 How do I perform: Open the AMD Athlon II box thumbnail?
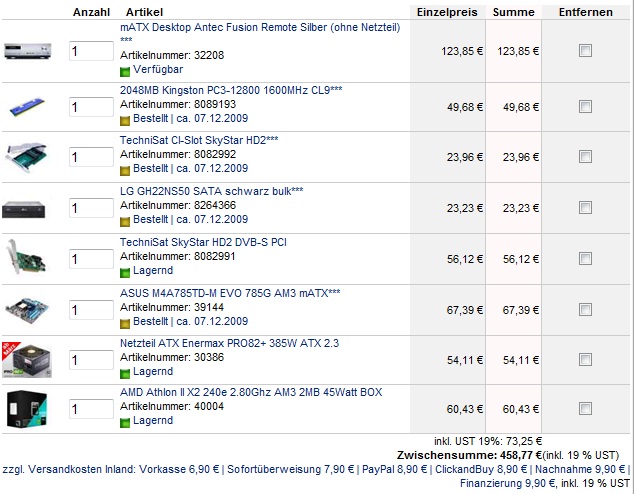(x=27, y=409)
